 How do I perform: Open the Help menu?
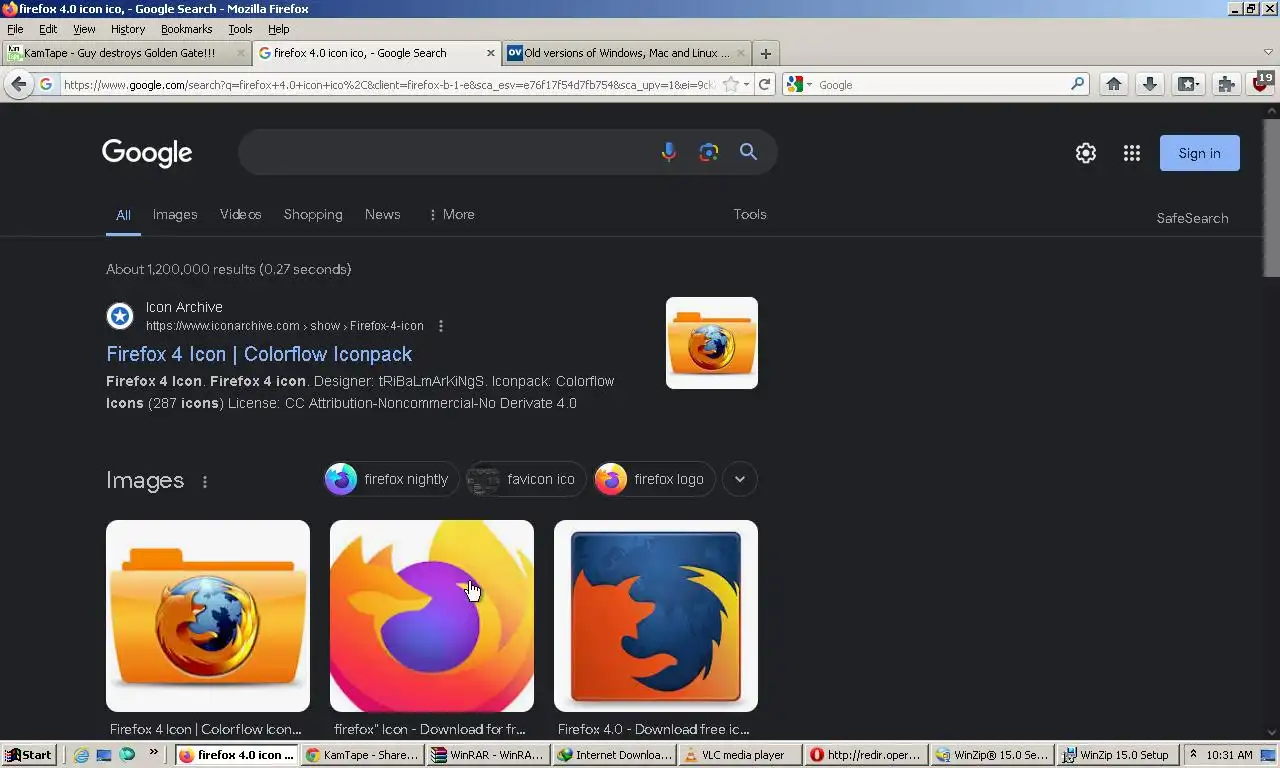click(x=279, y=29)
